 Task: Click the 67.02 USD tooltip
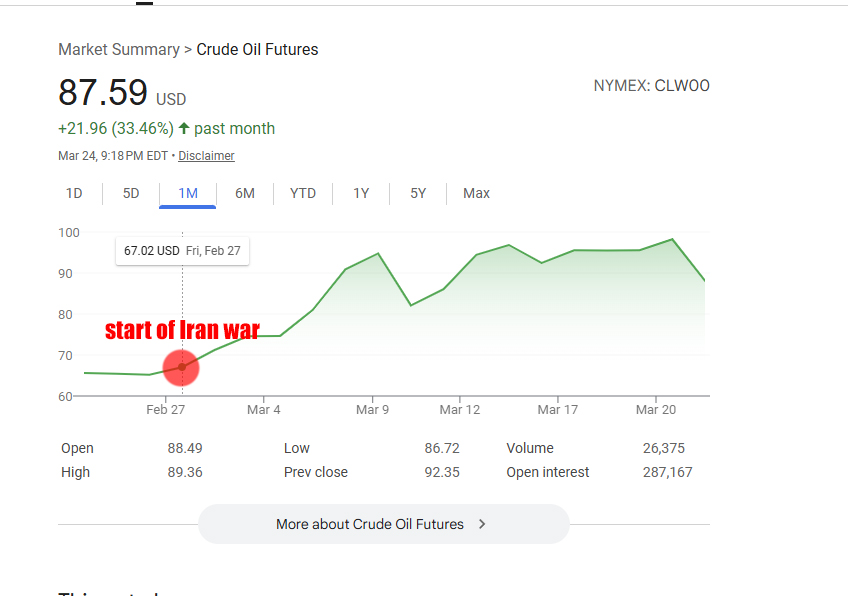click(x=182, y=251)
